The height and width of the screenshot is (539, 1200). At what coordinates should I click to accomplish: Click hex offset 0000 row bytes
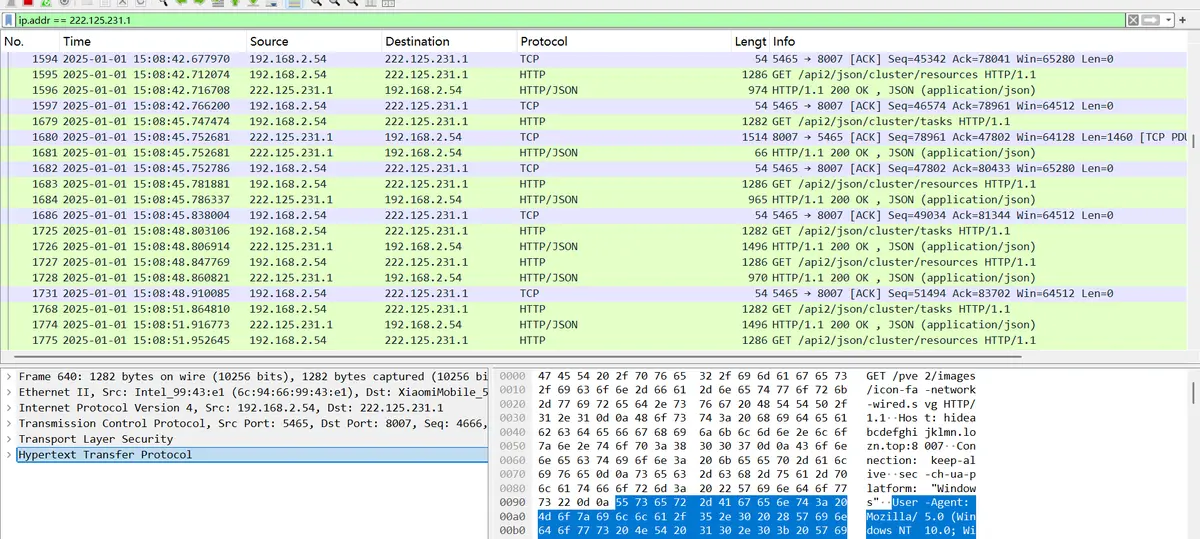point(694,376)
